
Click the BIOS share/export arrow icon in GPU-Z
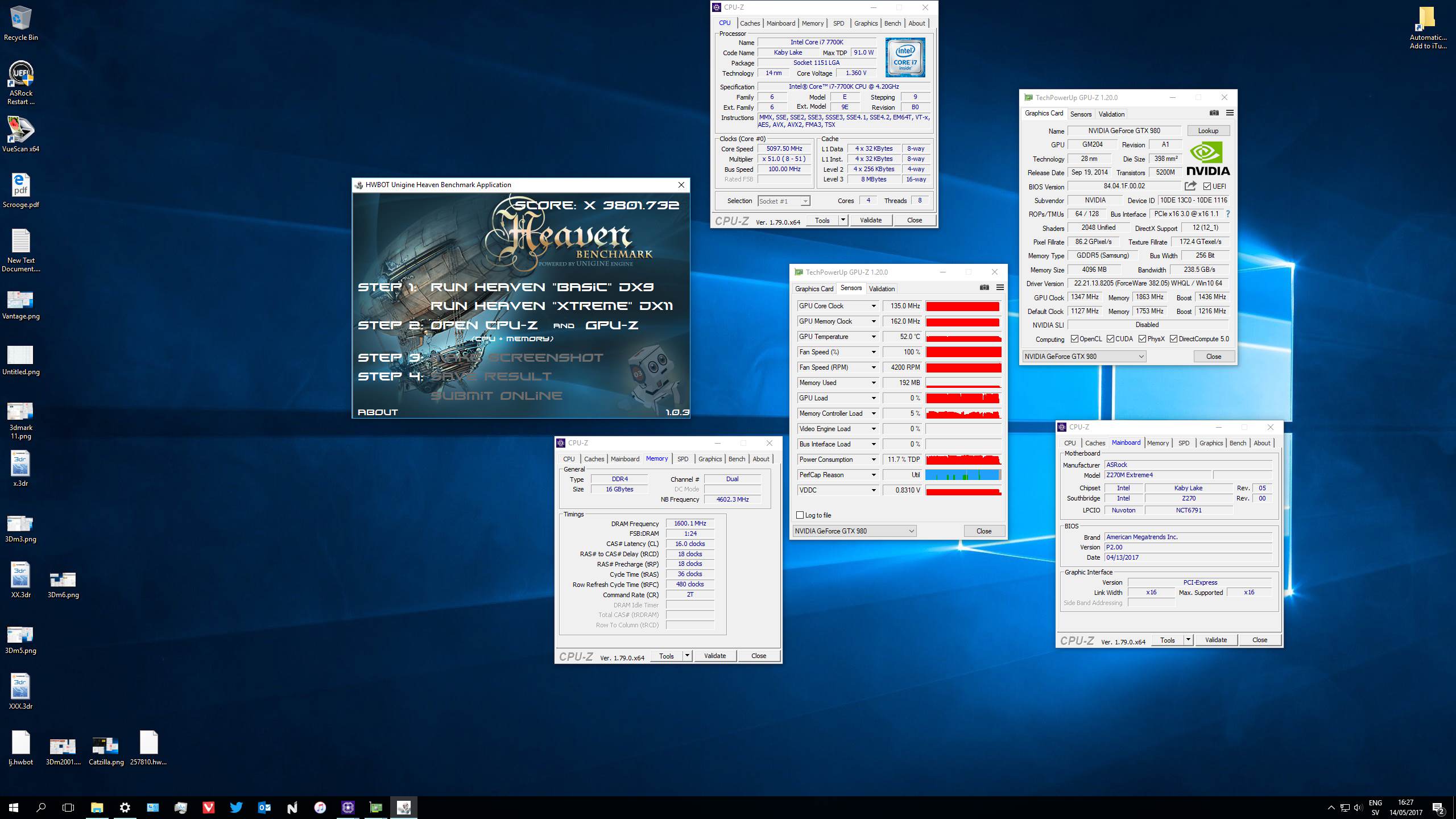1190,186
